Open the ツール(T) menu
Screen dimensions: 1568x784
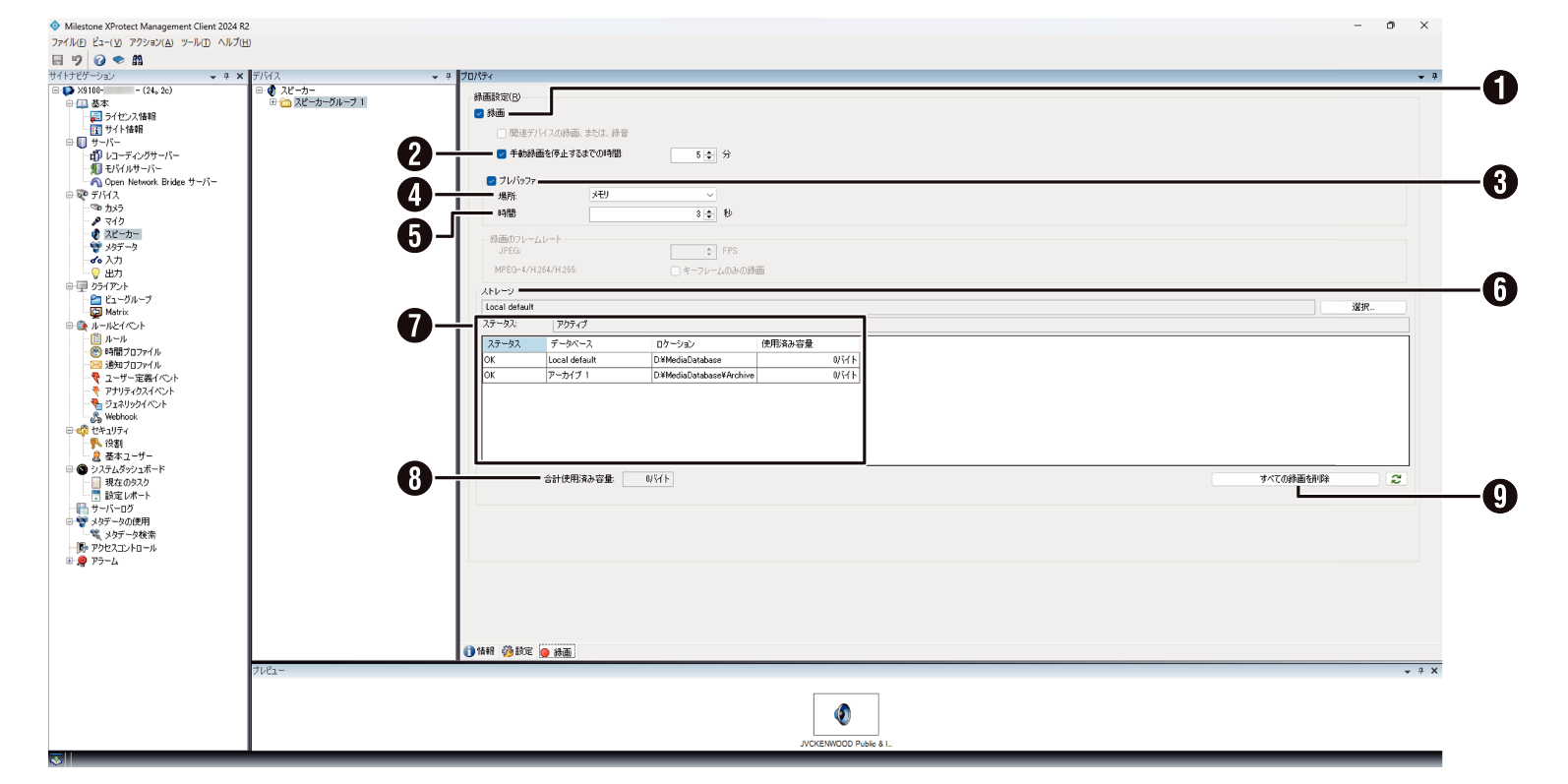coord(195,42)
